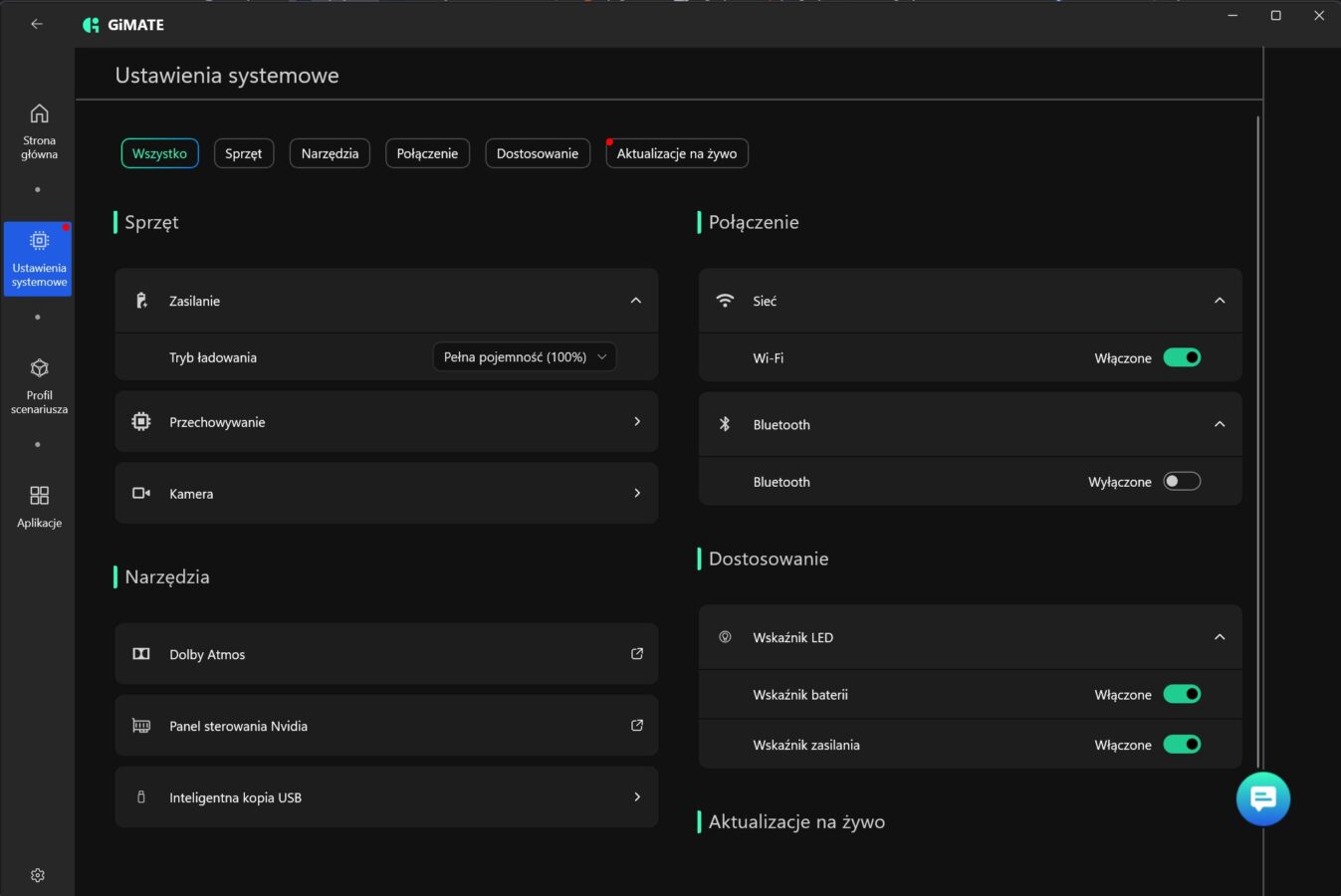Select the Aktualizacje na żywo tab
The height and width of the screenshot is (896, 1341).
[677, 153]
